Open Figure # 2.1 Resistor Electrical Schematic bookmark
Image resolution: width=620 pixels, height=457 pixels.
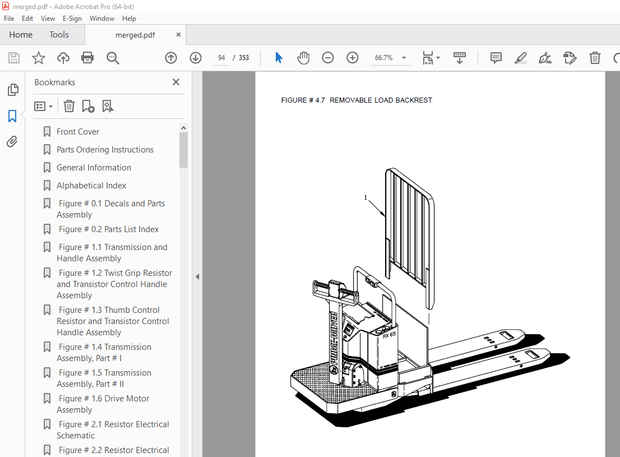click(x=113, y=430)
